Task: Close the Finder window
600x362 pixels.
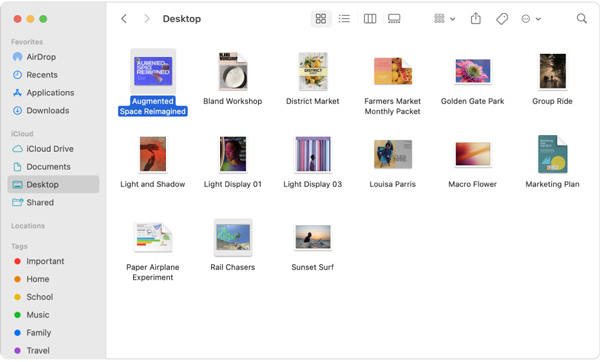Action: pyautogui.click(x=17, y=19)
